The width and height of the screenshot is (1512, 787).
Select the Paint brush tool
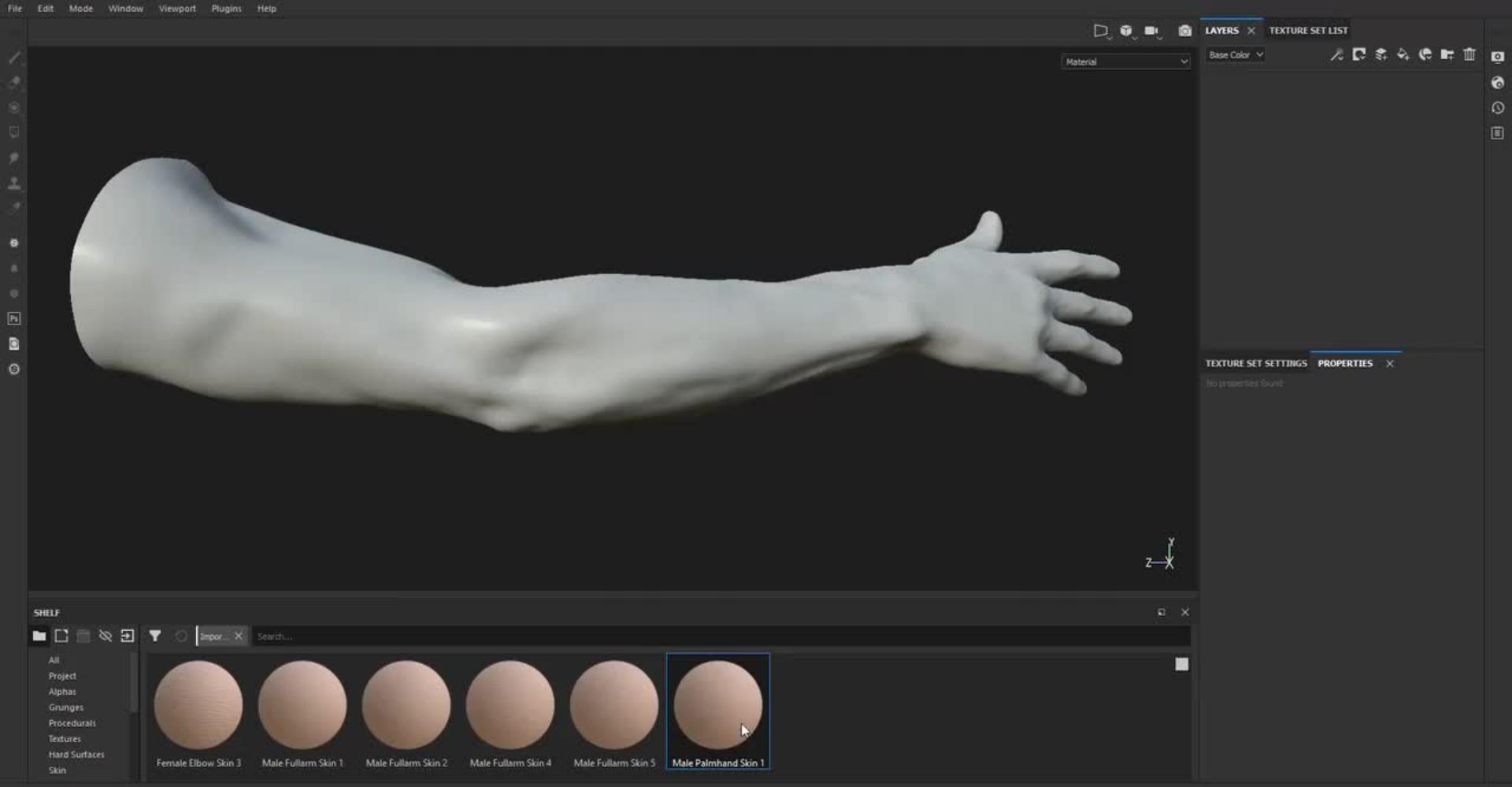pyautogui.click(x=14, y=57)
